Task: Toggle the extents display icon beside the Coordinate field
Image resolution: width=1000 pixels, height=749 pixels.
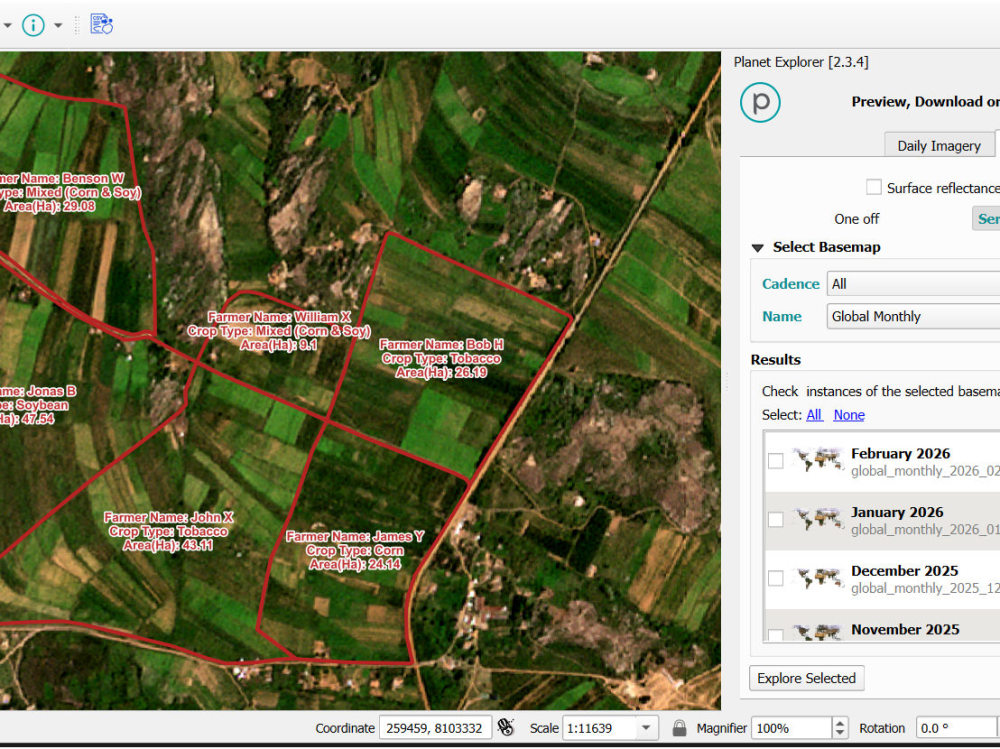Action: pos(506,727)
